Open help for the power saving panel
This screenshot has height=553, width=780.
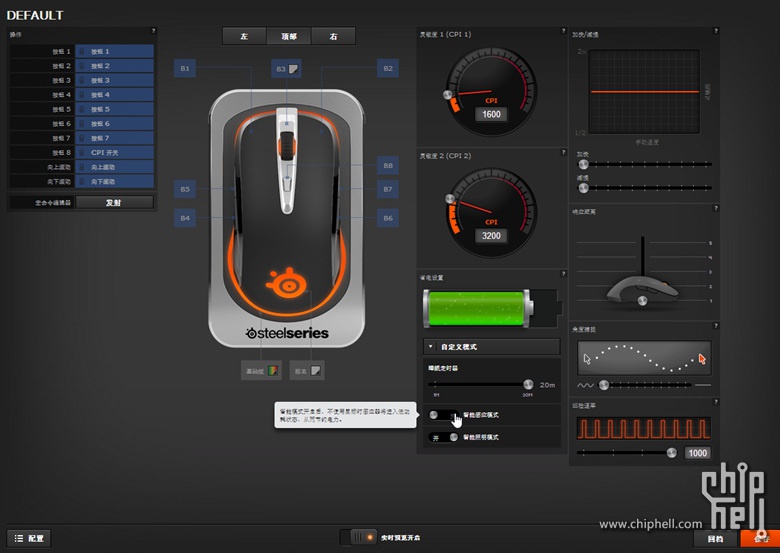click(x=563, y=274)
